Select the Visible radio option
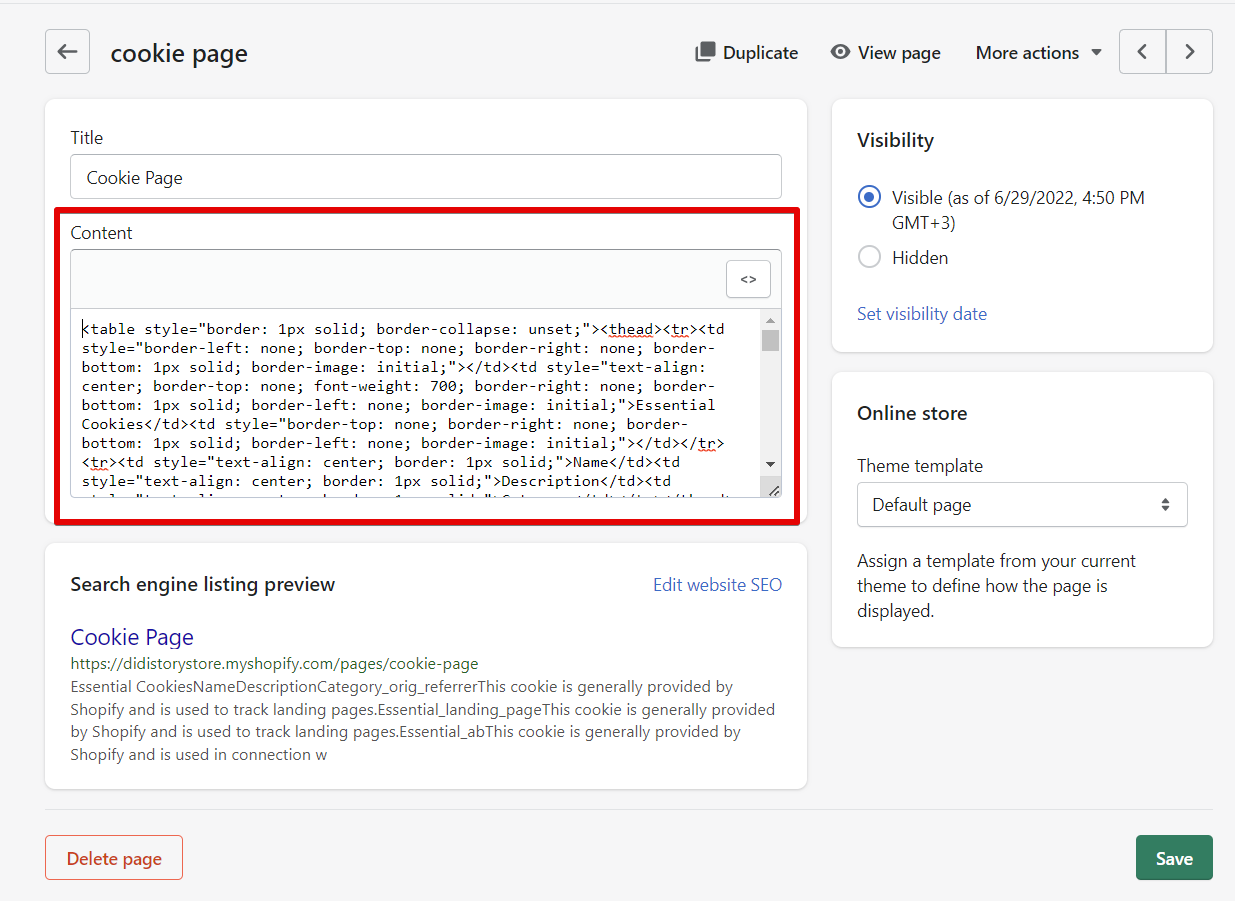This screenshot has height=901, width=1235. pyautogui.click(x=869, y=198)
